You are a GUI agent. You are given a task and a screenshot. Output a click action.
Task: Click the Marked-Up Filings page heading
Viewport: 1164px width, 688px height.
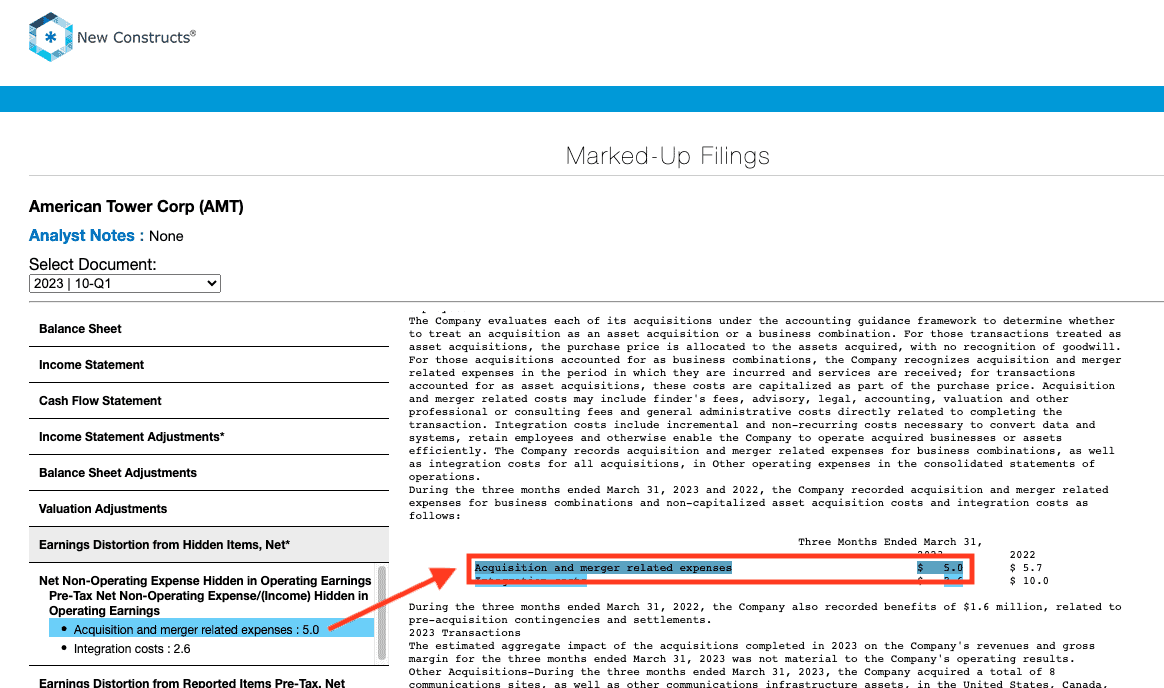pos(667,156)
